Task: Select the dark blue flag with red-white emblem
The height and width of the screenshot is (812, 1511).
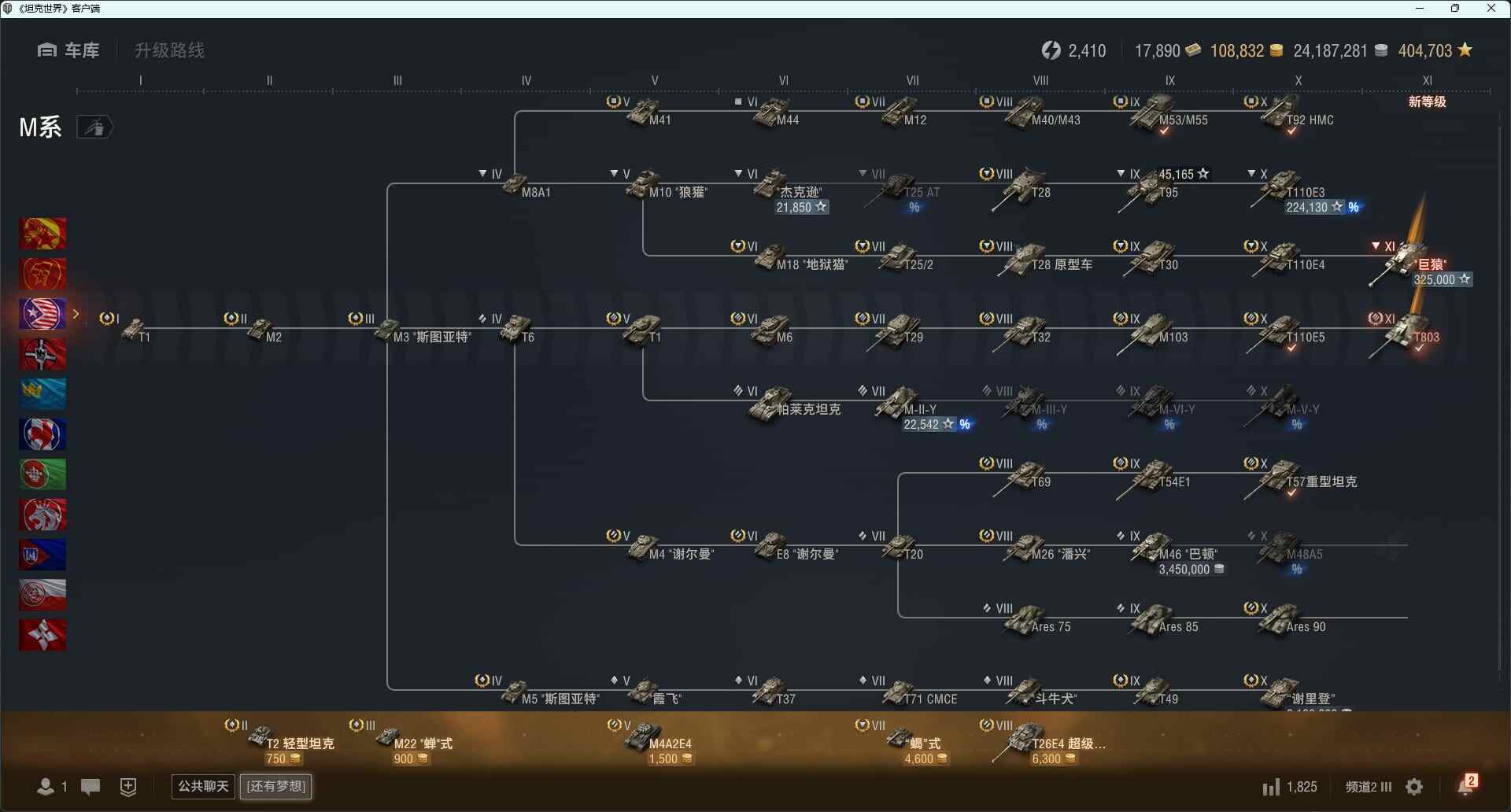Action: pyautogui.click(x=42, y=434)
